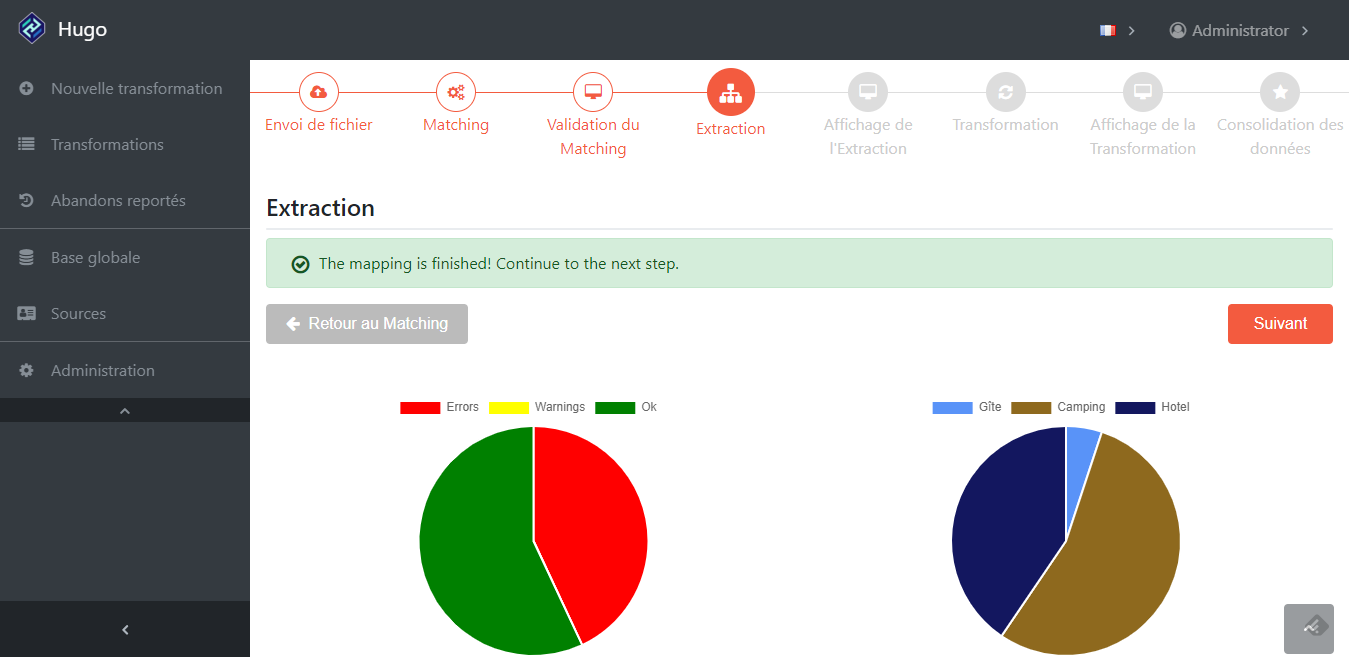Click the Affichage de la Transformation label
Viewport: 1349px width, 657px height.
pyautogui.click(x=1143, y=137)
